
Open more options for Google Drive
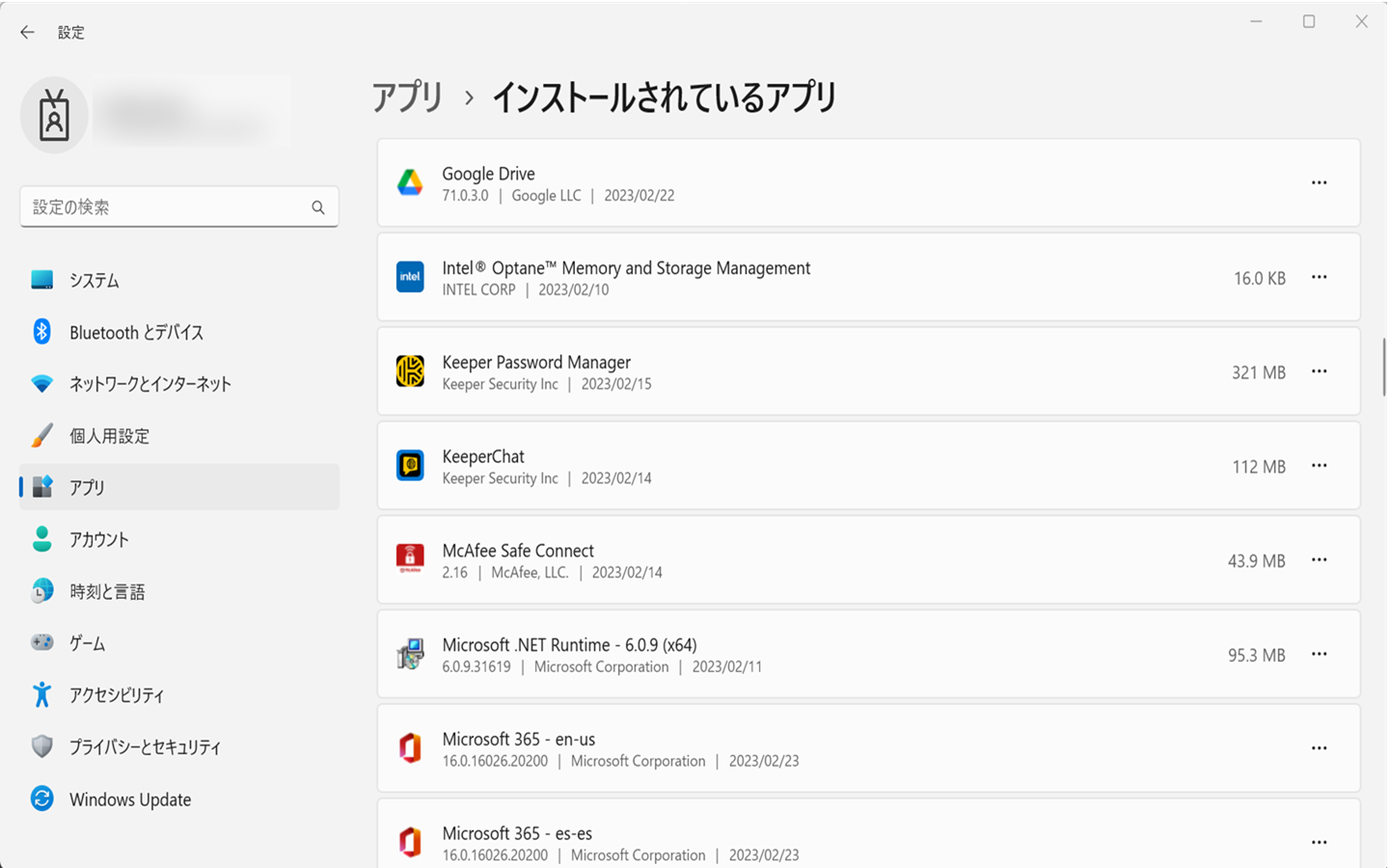(1319, 183)
